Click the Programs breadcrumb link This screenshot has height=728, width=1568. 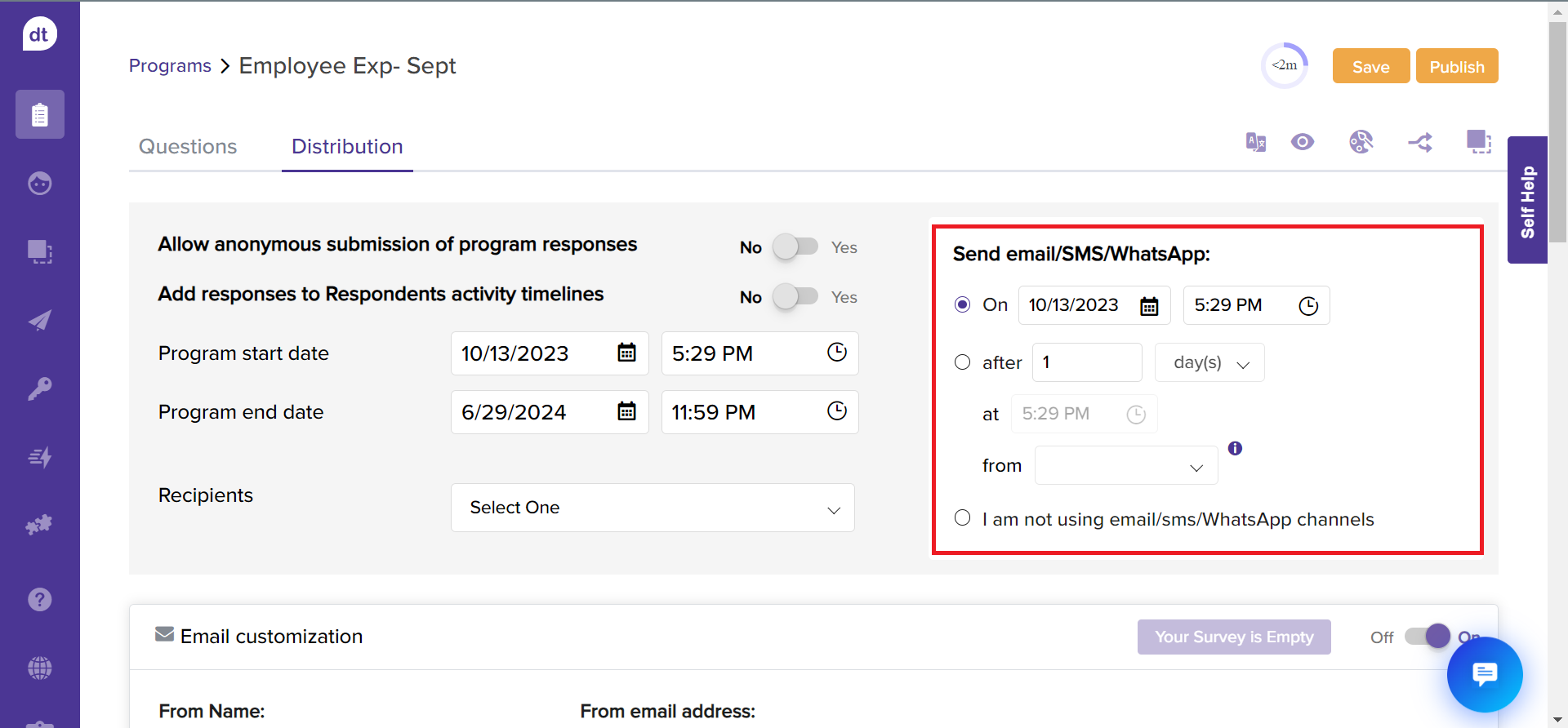(x=170, y=65)
